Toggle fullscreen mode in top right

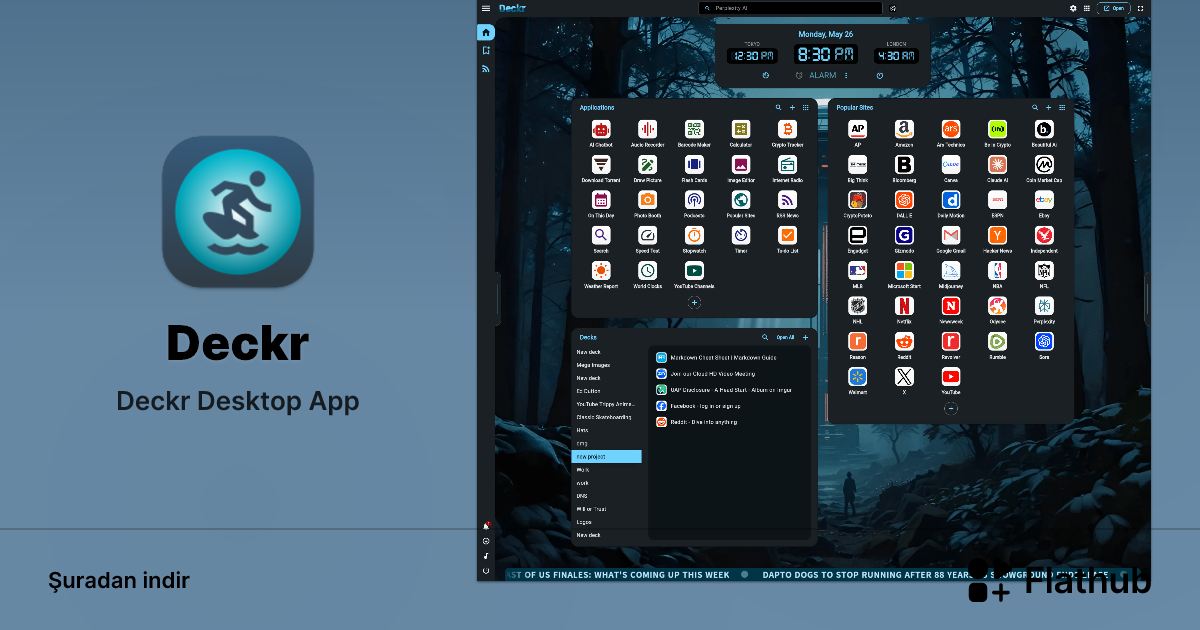click(1140, 8)
